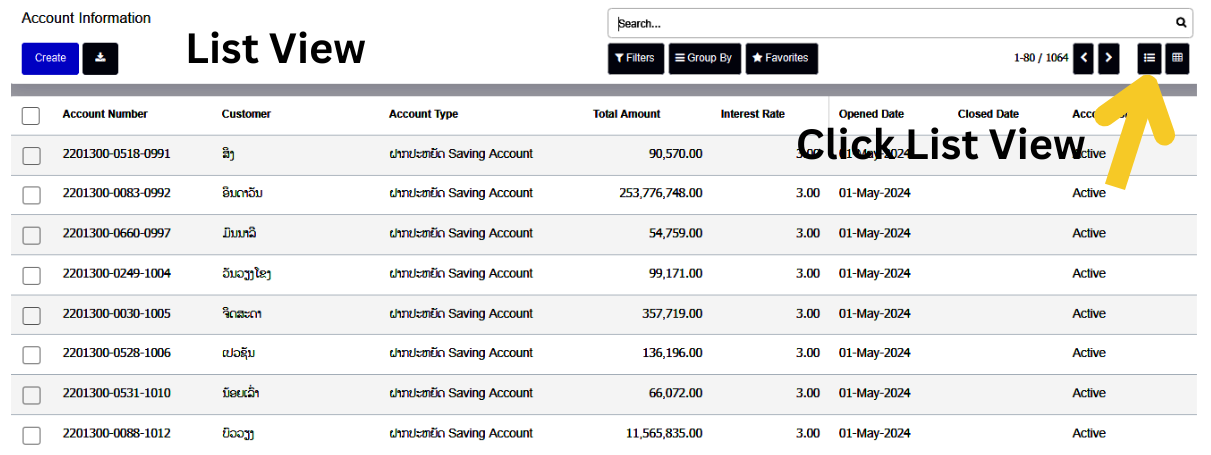Viewport: 1211px width, 455px height.
Task: Click total amount 11,565,835.00
Action: [x=665, y=433]
